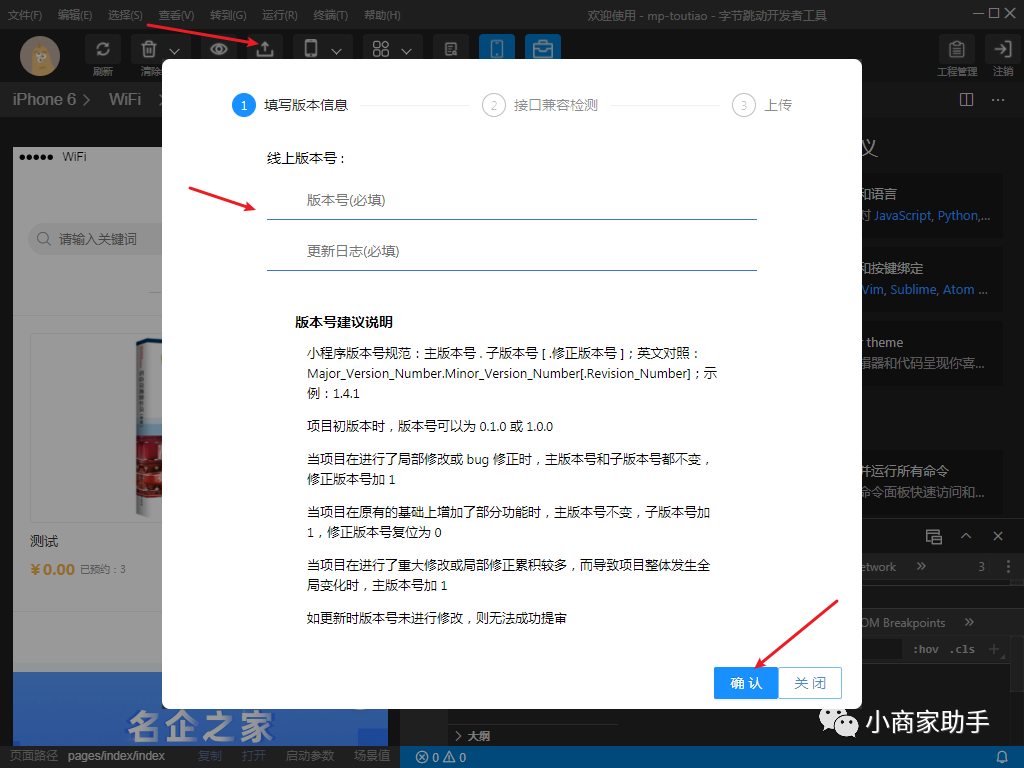Click the debug panel dock layout icon

(934, 537)
